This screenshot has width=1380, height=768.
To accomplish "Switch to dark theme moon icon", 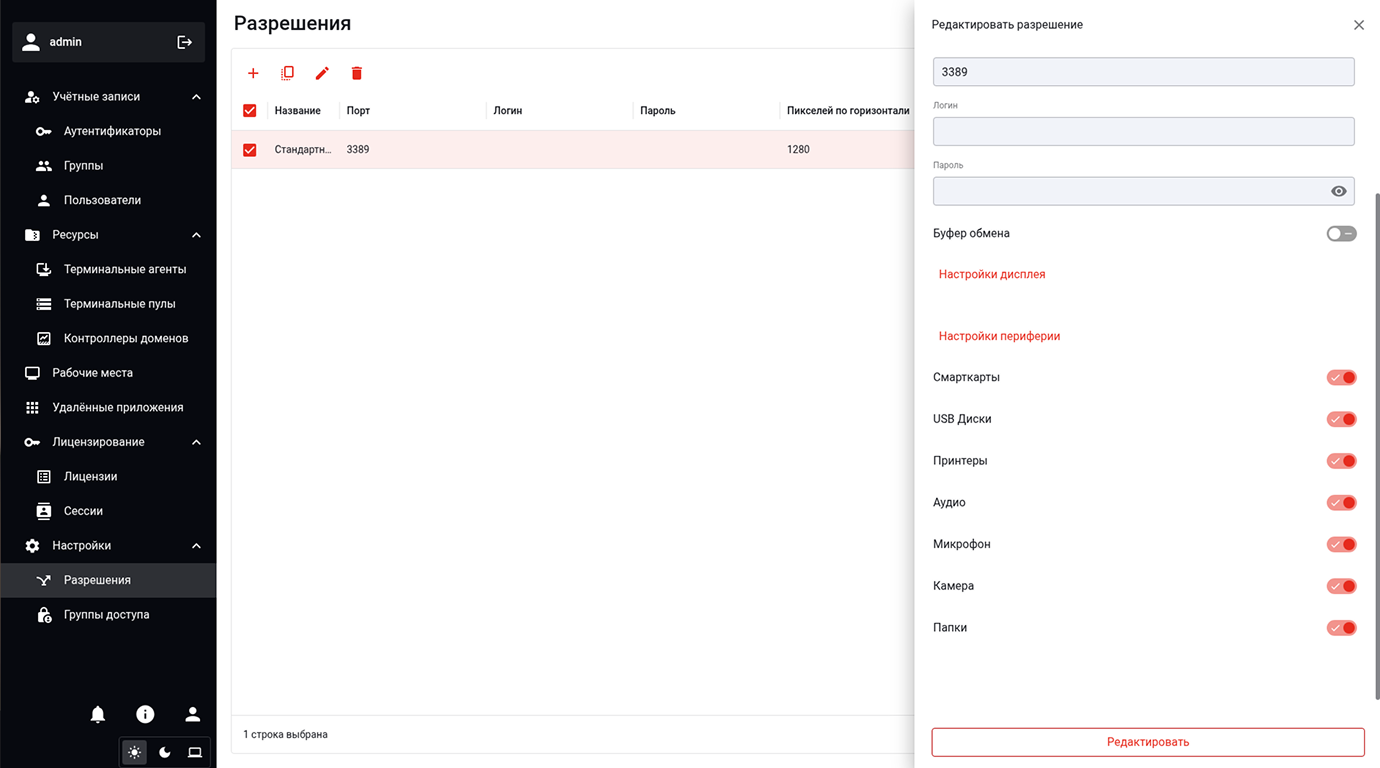I will click(165, 752).
